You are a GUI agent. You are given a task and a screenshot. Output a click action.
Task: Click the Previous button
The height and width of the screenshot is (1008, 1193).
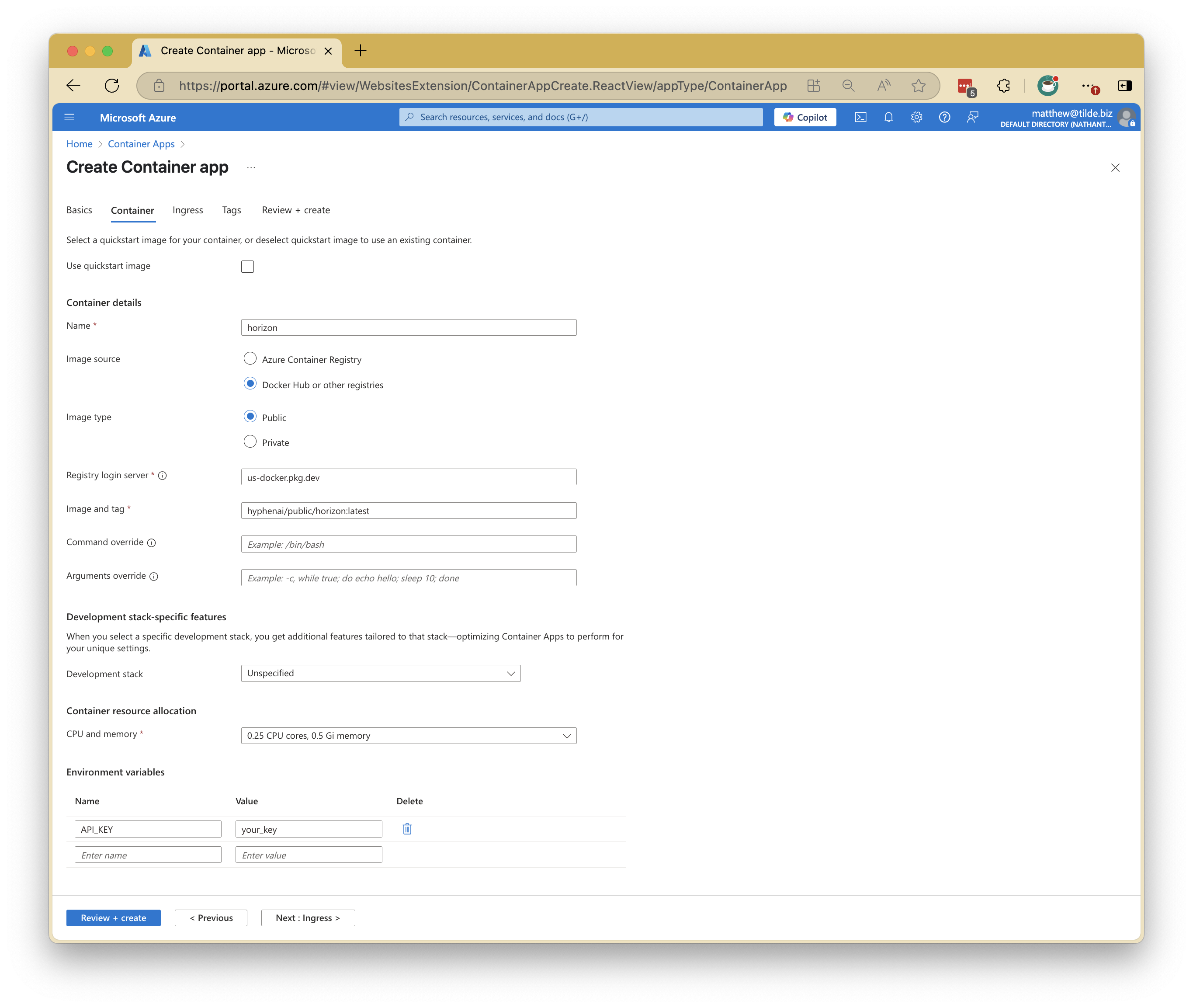coord(211,918)
